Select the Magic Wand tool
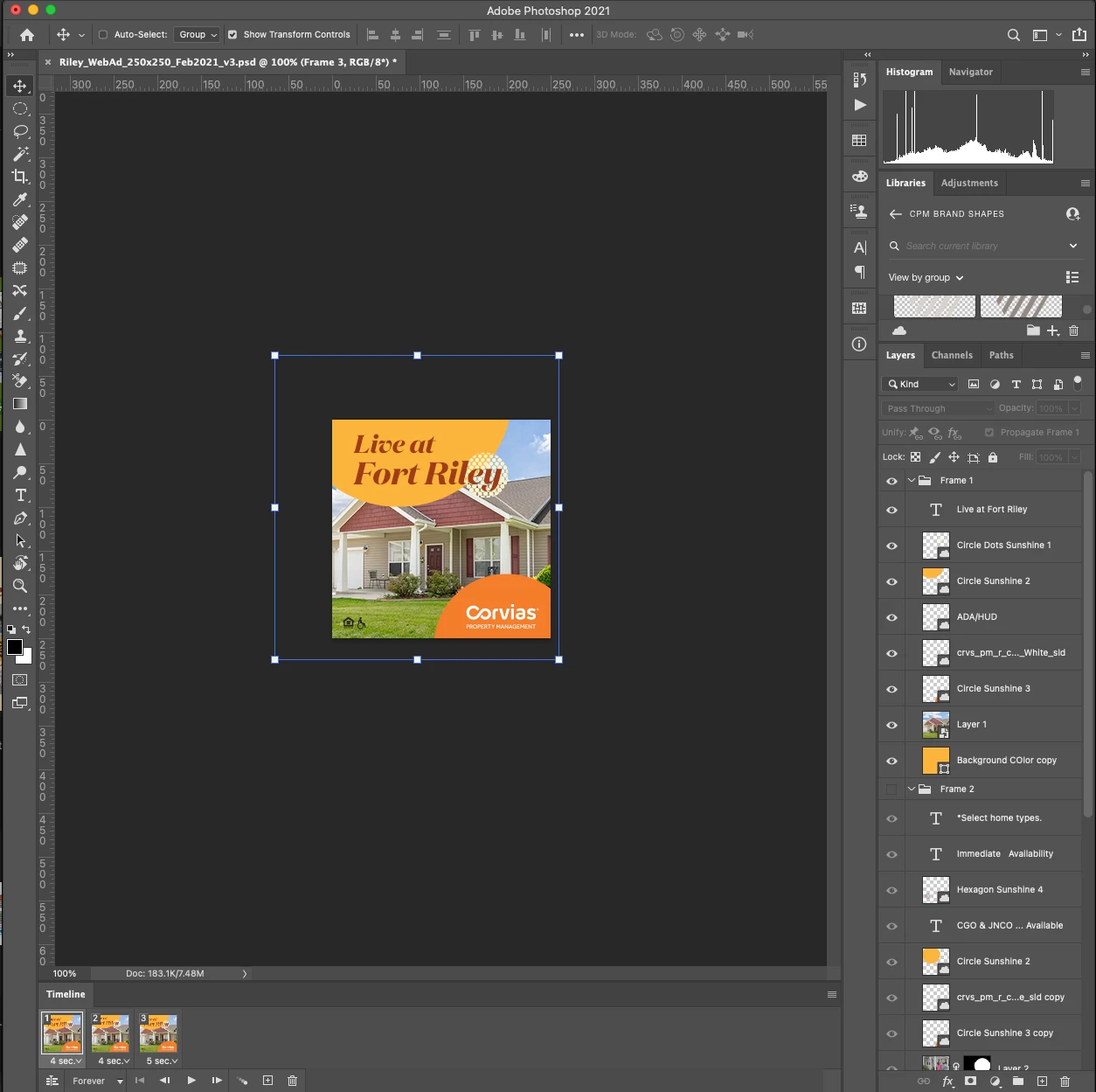 [20, 154]
